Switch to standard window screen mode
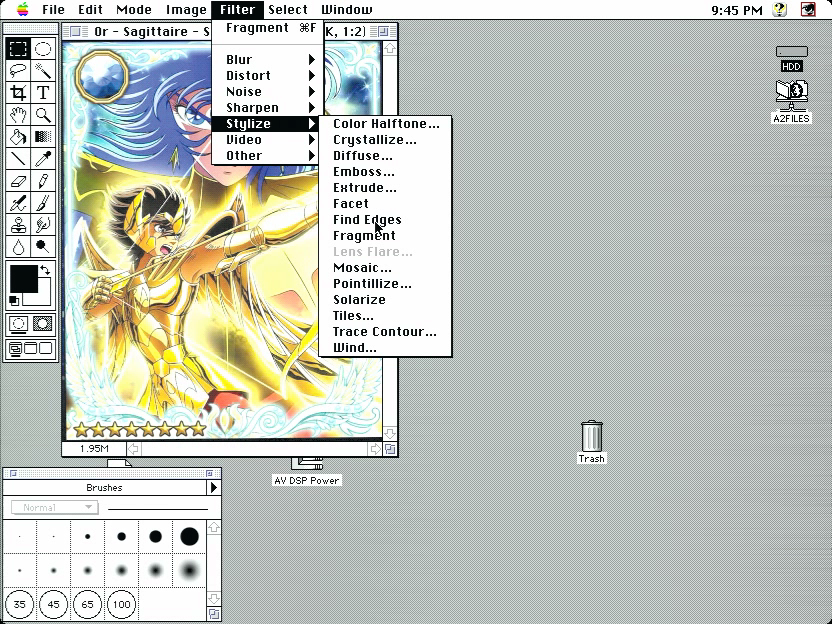This screenshot has height=624, width=832. [15, 349]
